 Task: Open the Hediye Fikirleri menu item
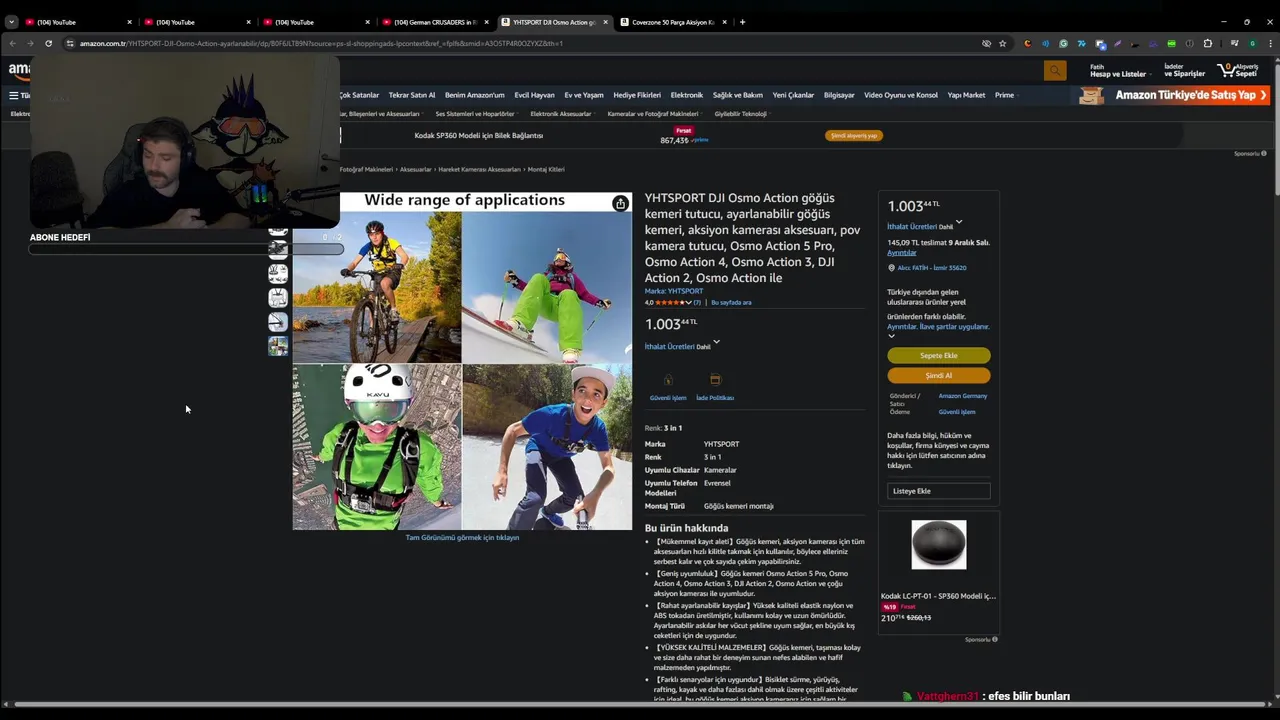[637, 95]
